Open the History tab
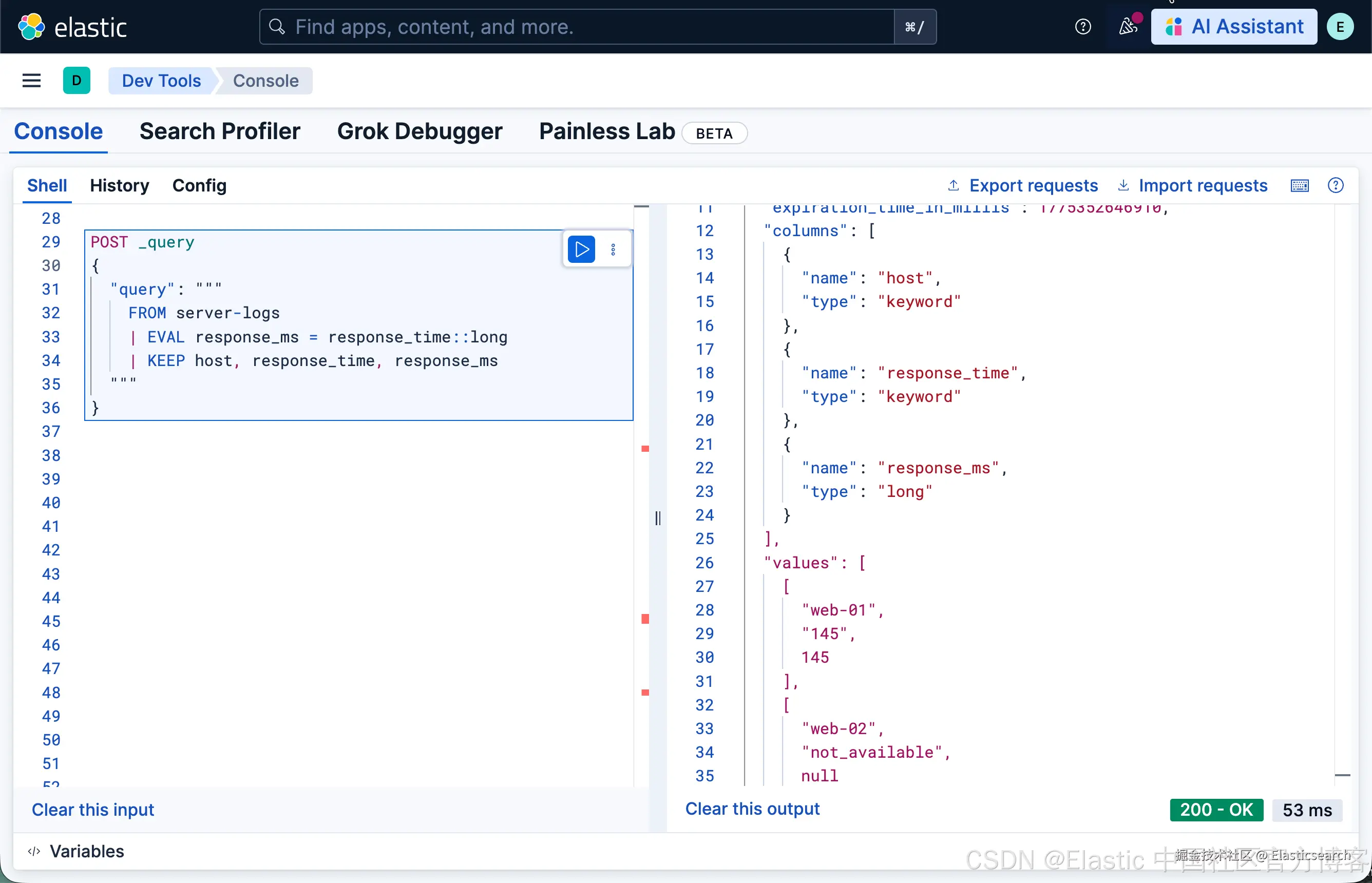 (x=119, y=186)
